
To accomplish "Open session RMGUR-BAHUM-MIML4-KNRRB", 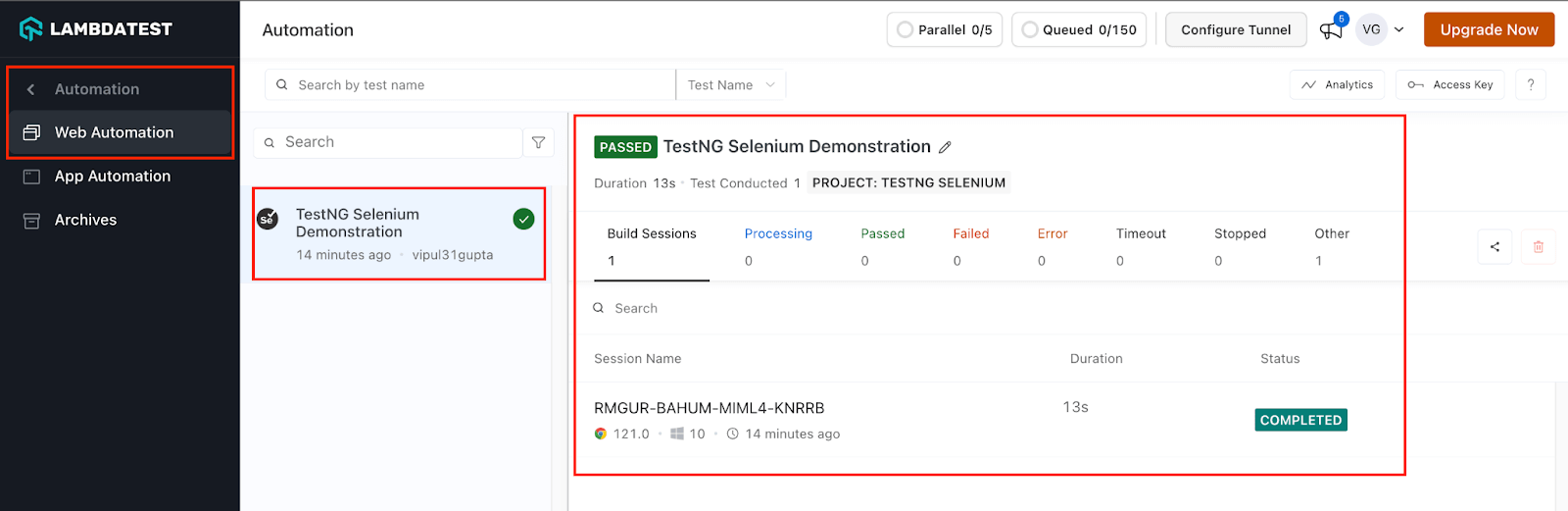I will 710,408.
